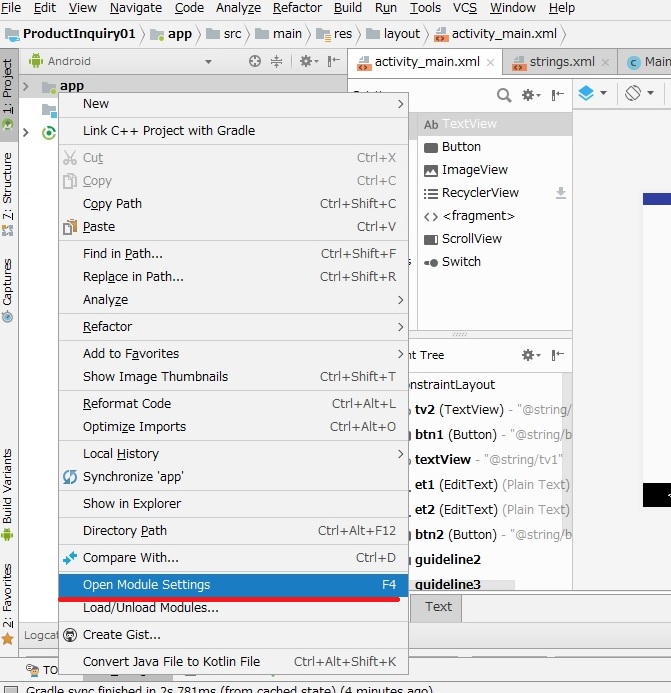Open palette gear settings
This screenshot has width=671, height=693.
531,95
